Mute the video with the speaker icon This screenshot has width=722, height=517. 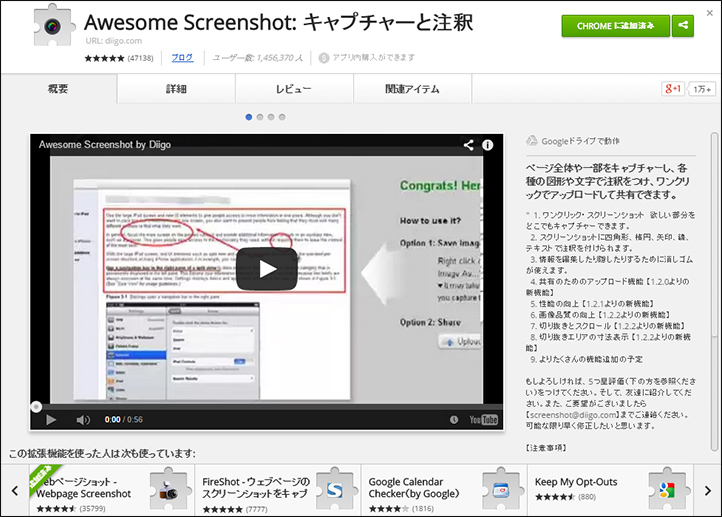click(83, 419)
